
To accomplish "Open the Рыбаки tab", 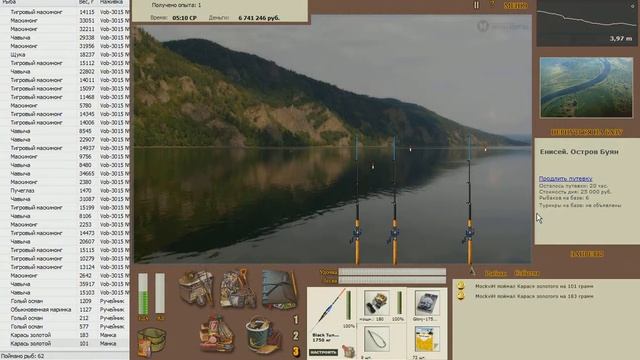I will (496, 273).
